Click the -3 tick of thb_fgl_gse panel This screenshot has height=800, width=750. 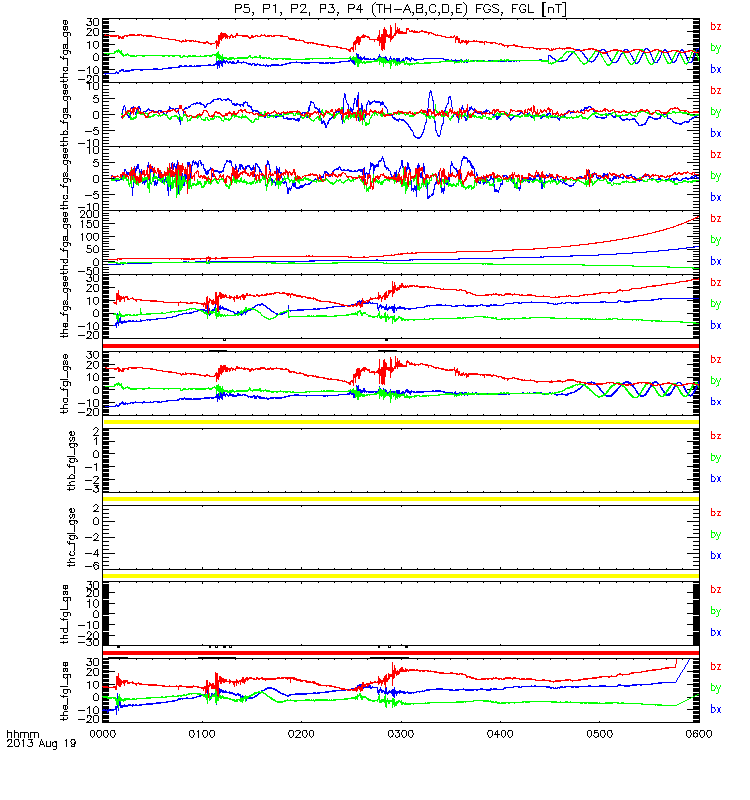tap(92, 489)
